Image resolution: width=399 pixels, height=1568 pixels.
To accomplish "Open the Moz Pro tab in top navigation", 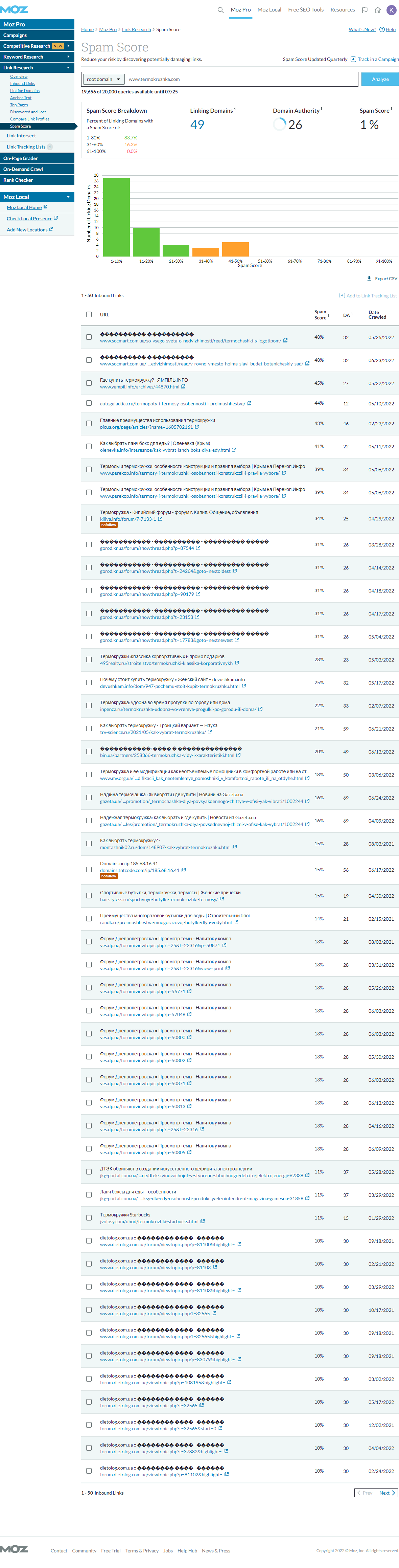I will (x=241, y=10).
